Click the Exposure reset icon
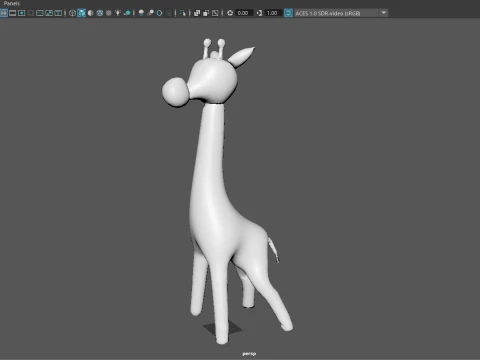The image size is (480, 360). 230,13
